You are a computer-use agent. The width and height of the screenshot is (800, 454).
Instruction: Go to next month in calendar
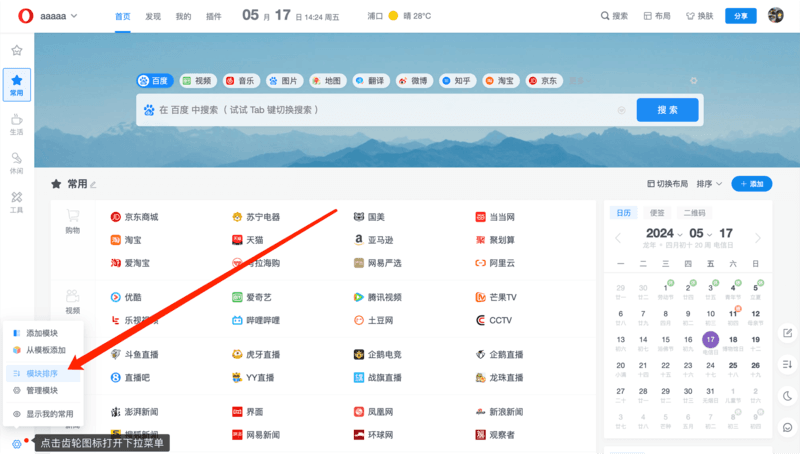pyautogui.click(x=758, y=238)
